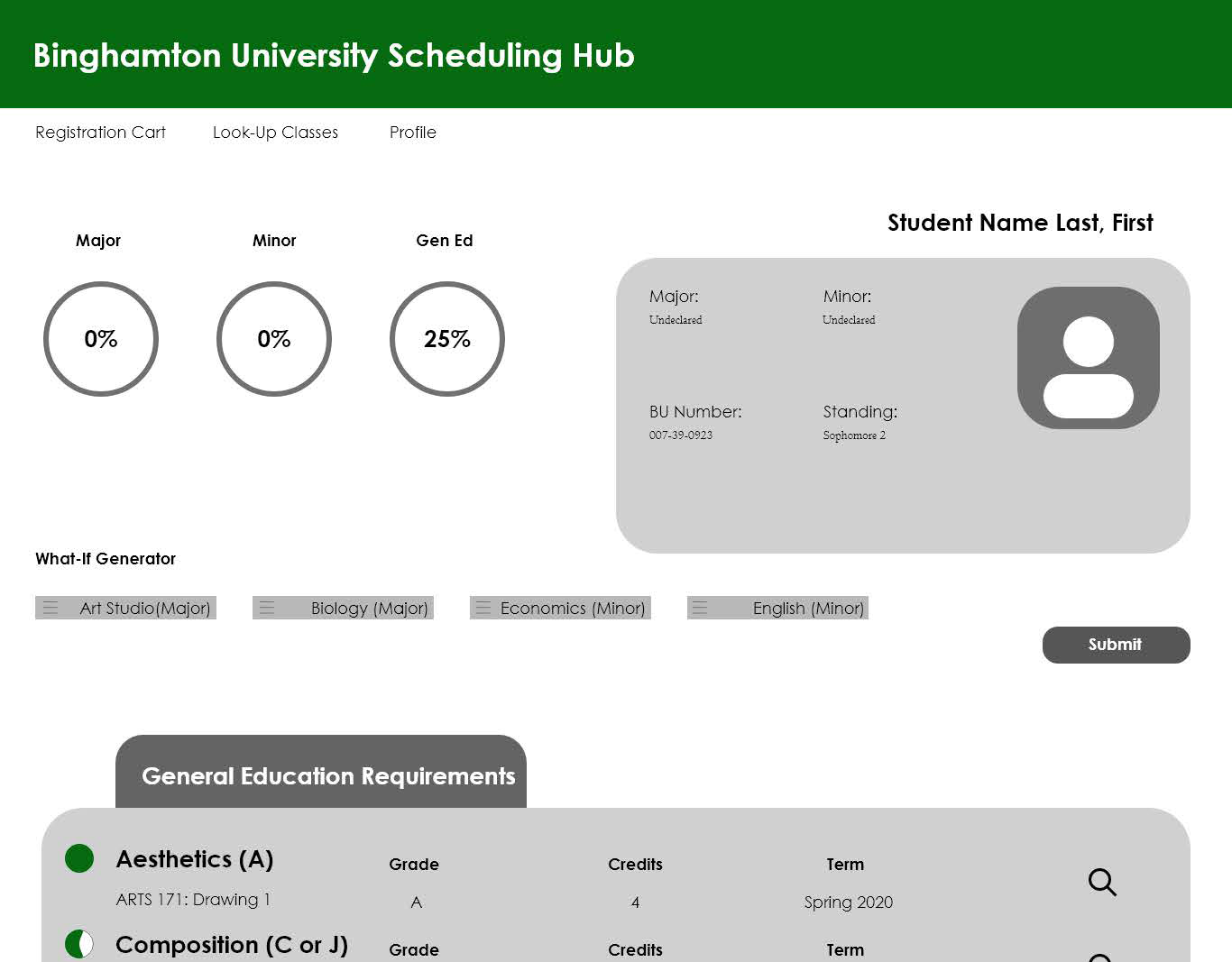Click the Sophomore 2 standing value
The width and height of the screenshot is (1232, 962).
click(854, 435)
